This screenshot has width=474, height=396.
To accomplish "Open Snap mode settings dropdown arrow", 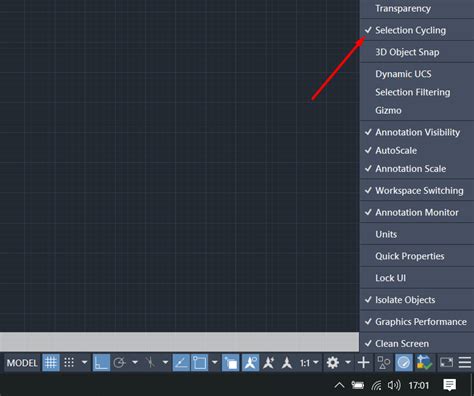I will [x=84, y=362].
